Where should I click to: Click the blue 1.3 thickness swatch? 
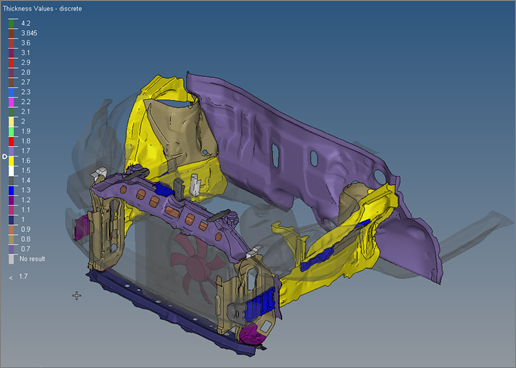point(11,190)
